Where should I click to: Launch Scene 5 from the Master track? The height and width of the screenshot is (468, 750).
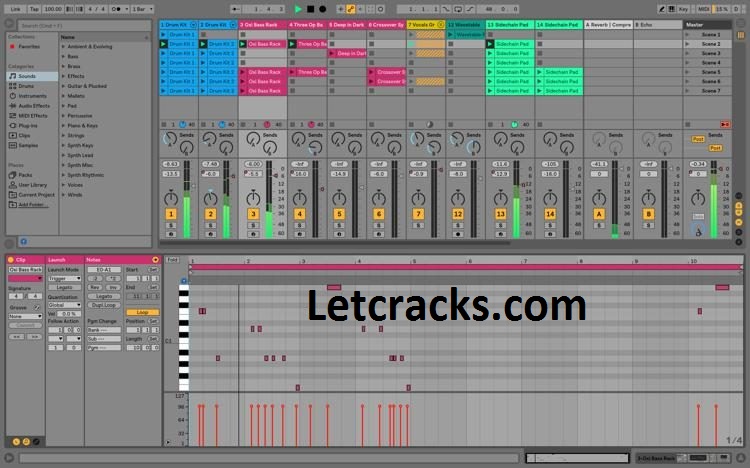click(x=687, y=72)
